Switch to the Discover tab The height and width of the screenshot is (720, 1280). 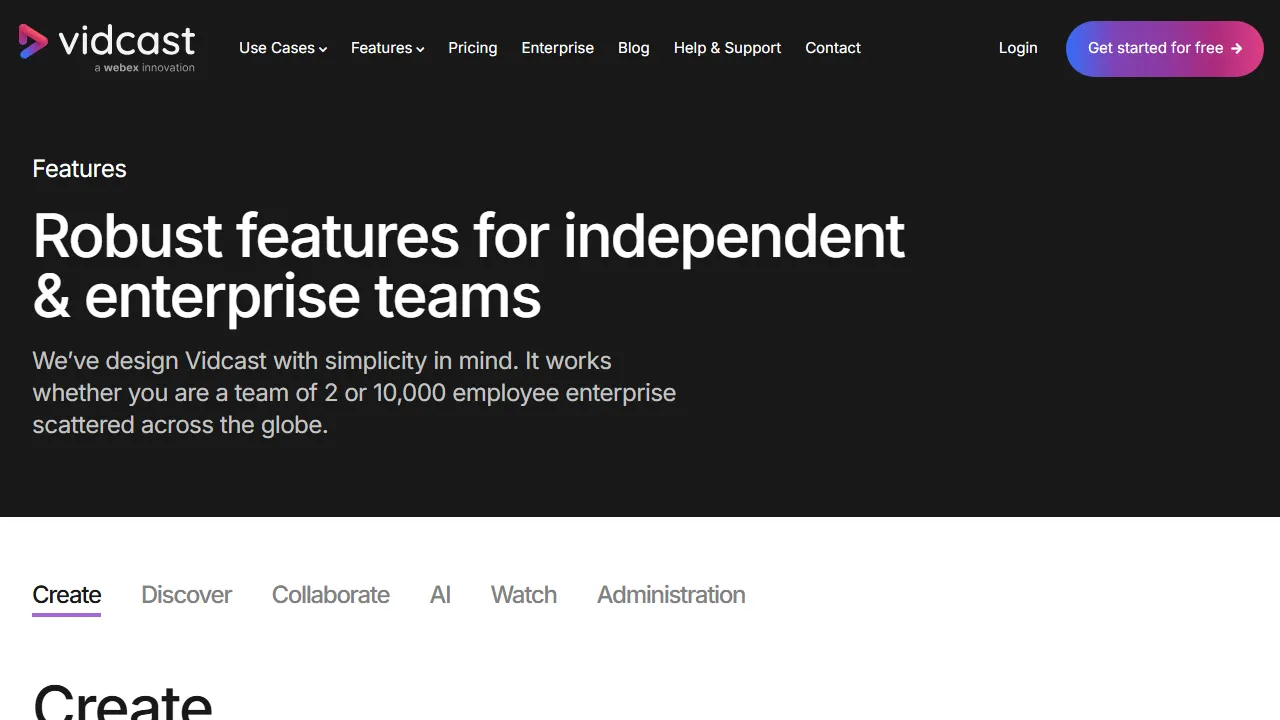point(187,595)
